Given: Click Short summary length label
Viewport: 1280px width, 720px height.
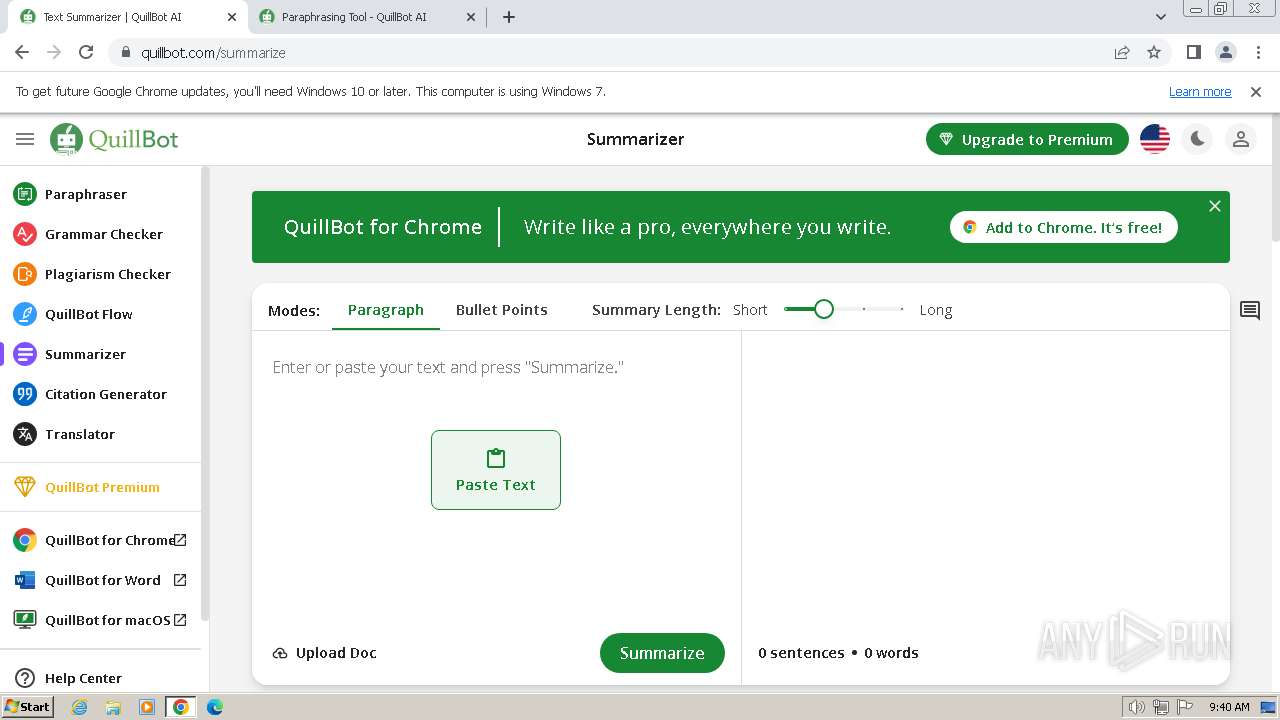Looking at the screenshot, I should (750, 310).
